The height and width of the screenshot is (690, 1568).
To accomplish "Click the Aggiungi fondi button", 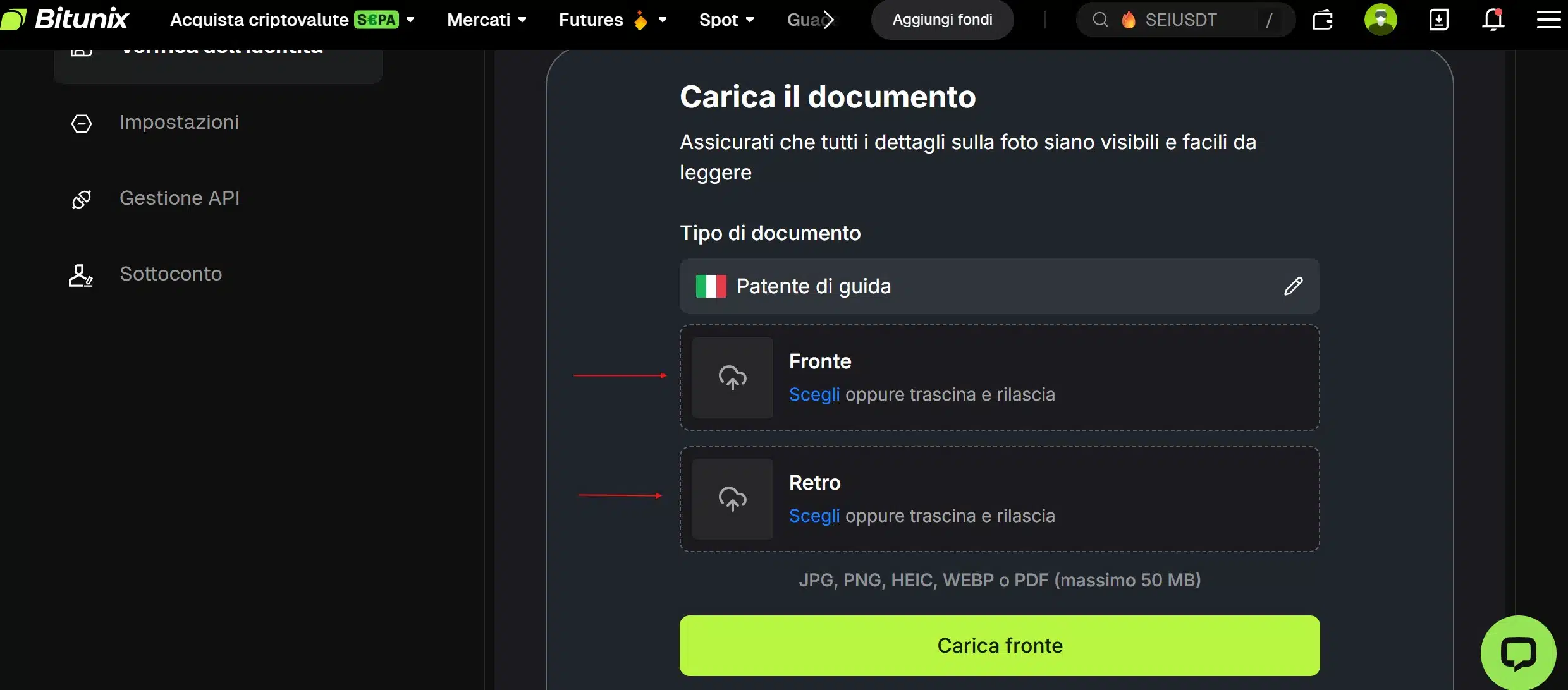I will (x=941, y=20).
